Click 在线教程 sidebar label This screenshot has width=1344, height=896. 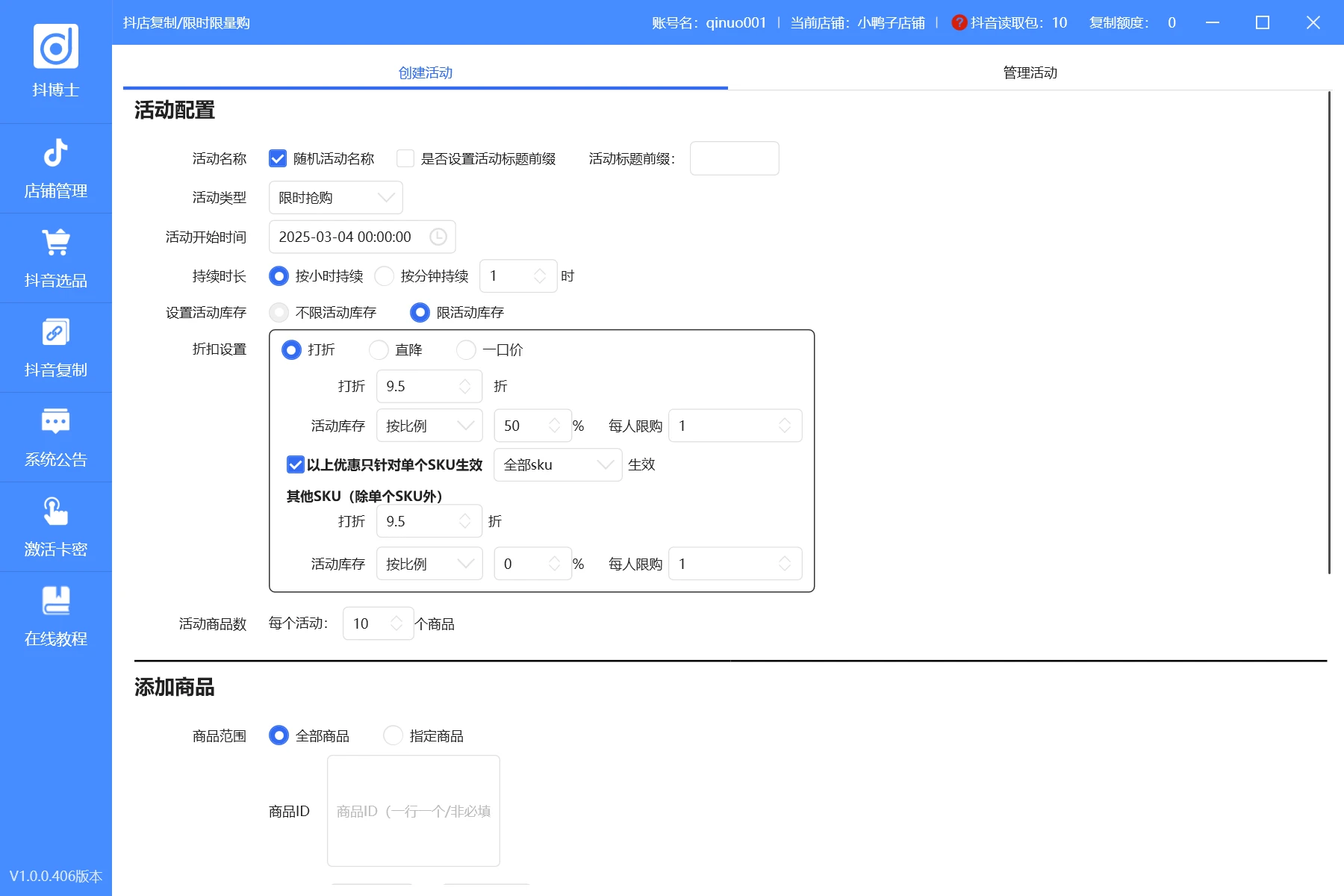[56, 639]
